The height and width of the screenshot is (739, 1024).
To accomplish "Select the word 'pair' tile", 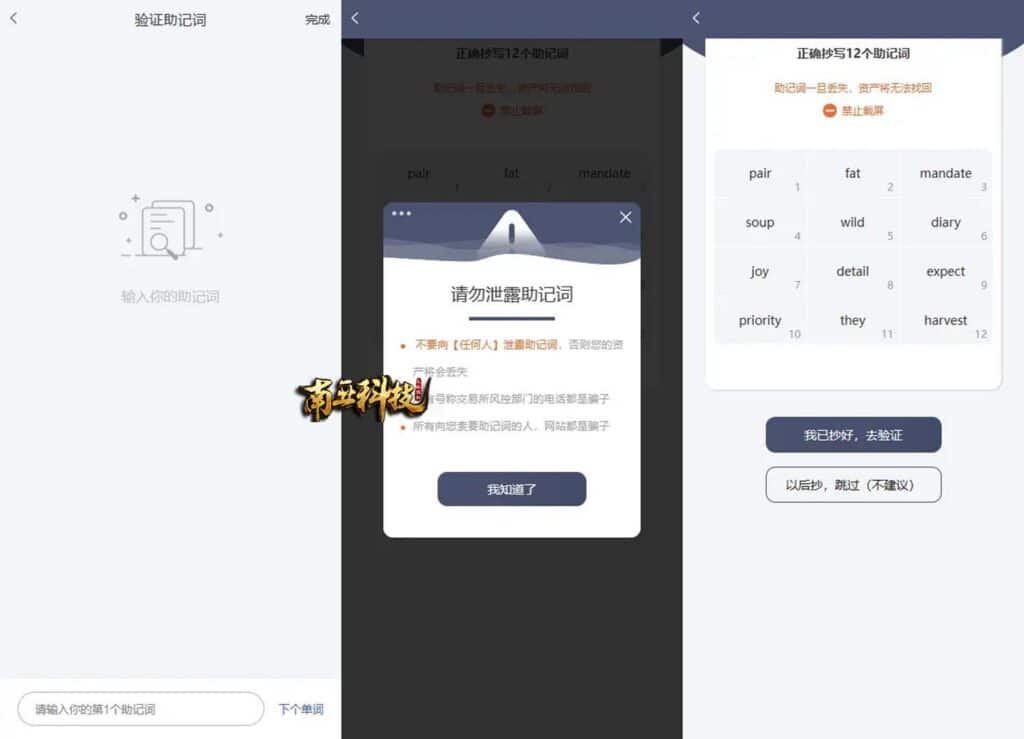I will tap(760, 174).
